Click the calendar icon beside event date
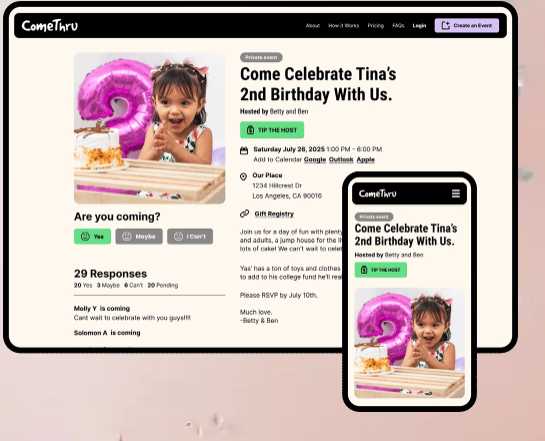 tap(244, 150)
